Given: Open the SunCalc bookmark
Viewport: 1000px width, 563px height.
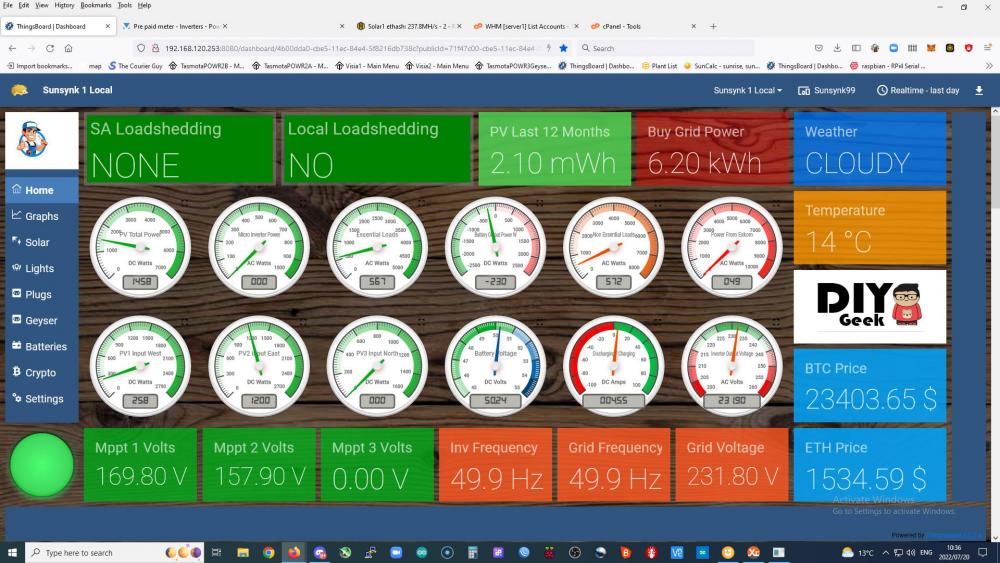Looking at the screenshot, I should pos(721,66).
